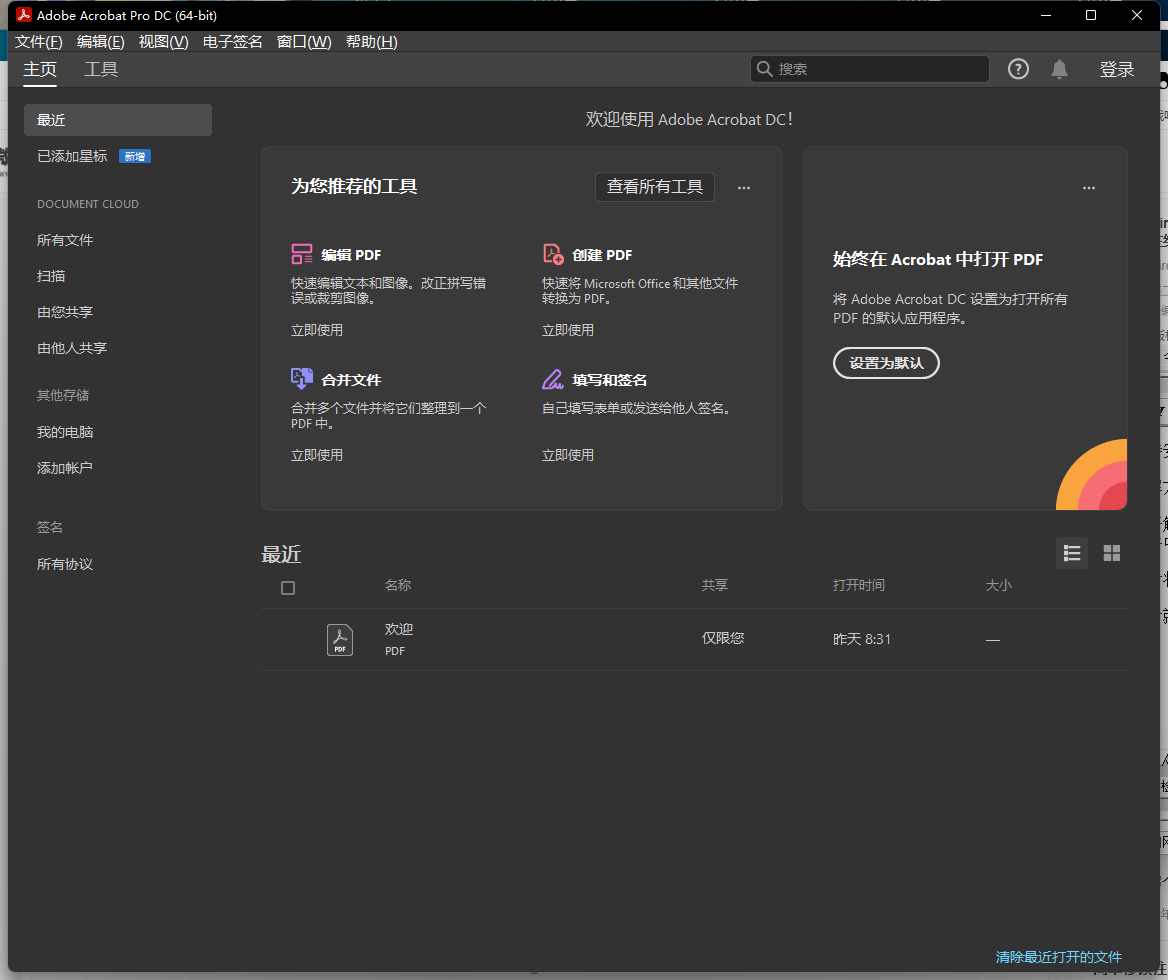
Task: Switch to the 工具 tab
Action: point(100,70)
